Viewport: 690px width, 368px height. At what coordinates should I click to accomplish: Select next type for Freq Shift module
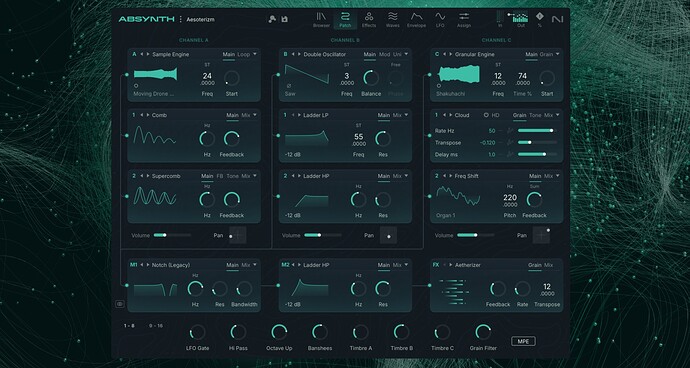pos(451,176)
